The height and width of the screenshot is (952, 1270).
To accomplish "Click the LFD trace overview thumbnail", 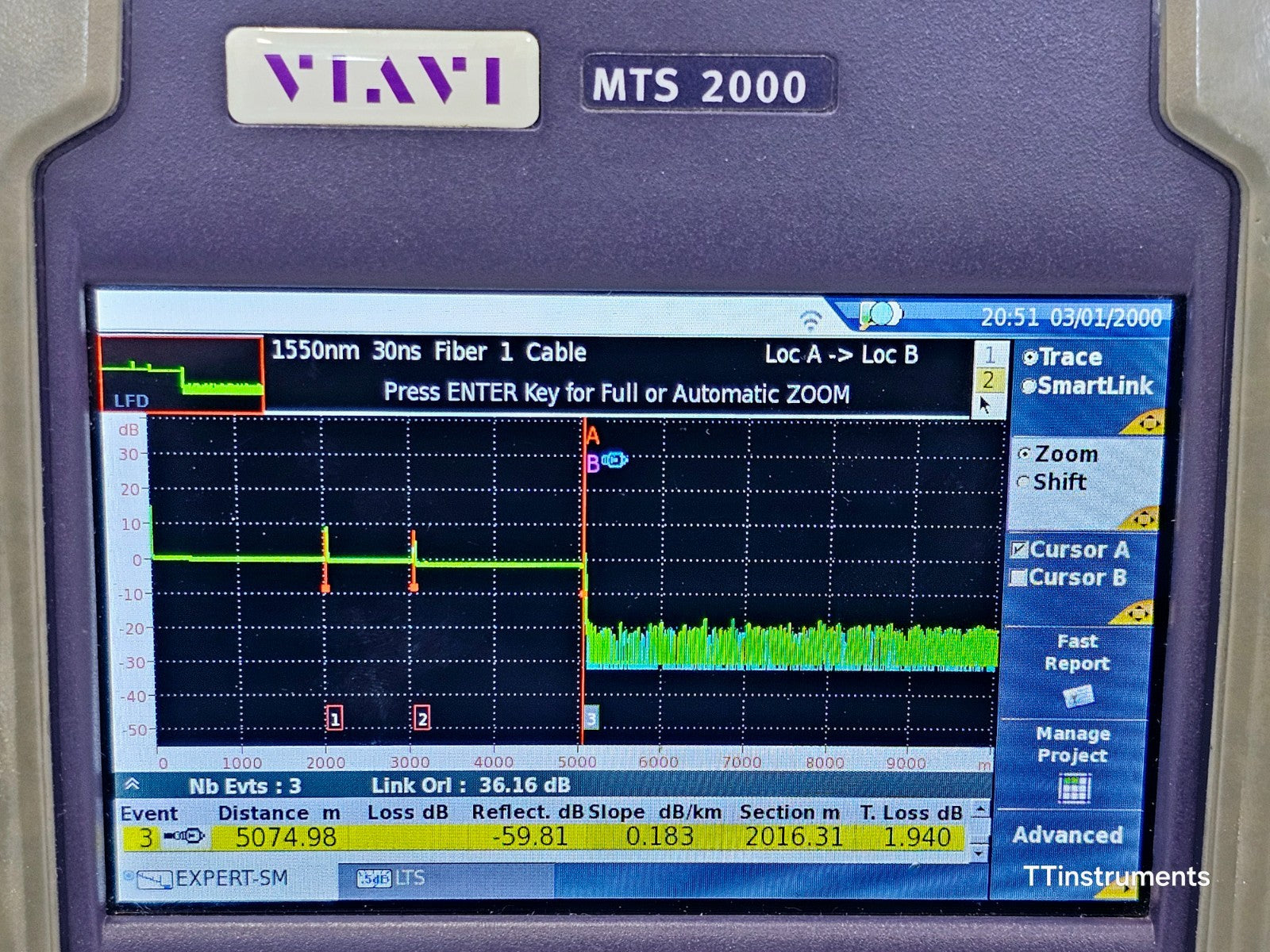I will click(181, 373).
